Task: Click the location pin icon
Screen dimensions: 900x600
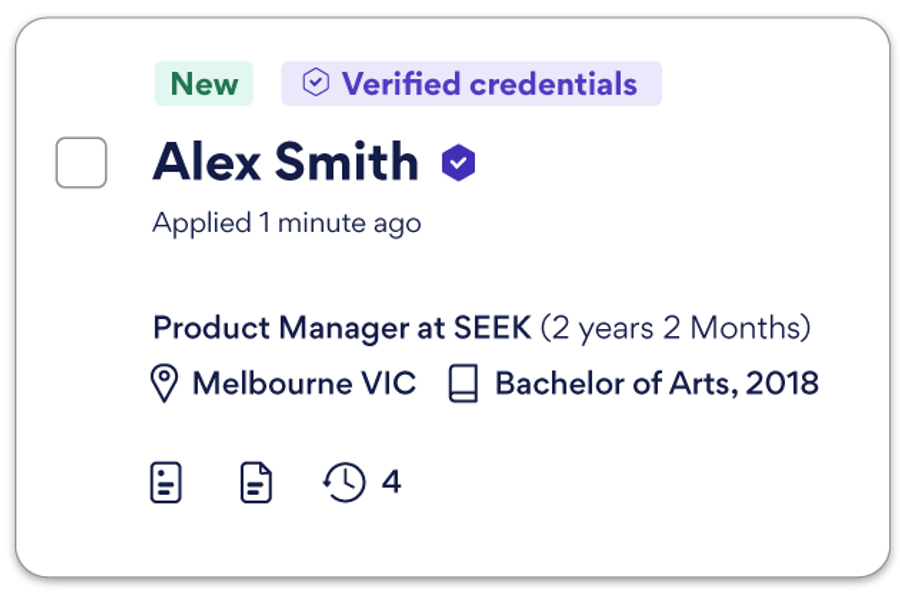Action: coord(164,384)
